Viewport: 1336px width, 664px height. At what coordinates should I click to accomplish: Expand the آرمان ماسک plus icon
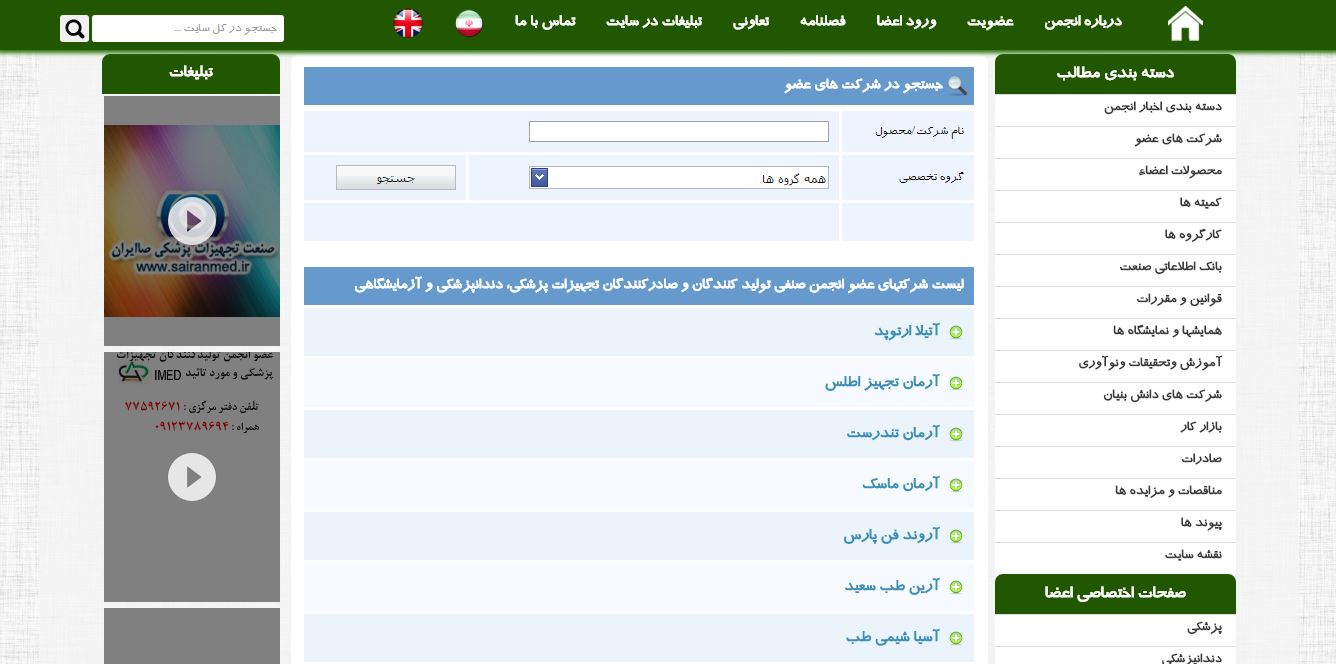coord(956,485)
